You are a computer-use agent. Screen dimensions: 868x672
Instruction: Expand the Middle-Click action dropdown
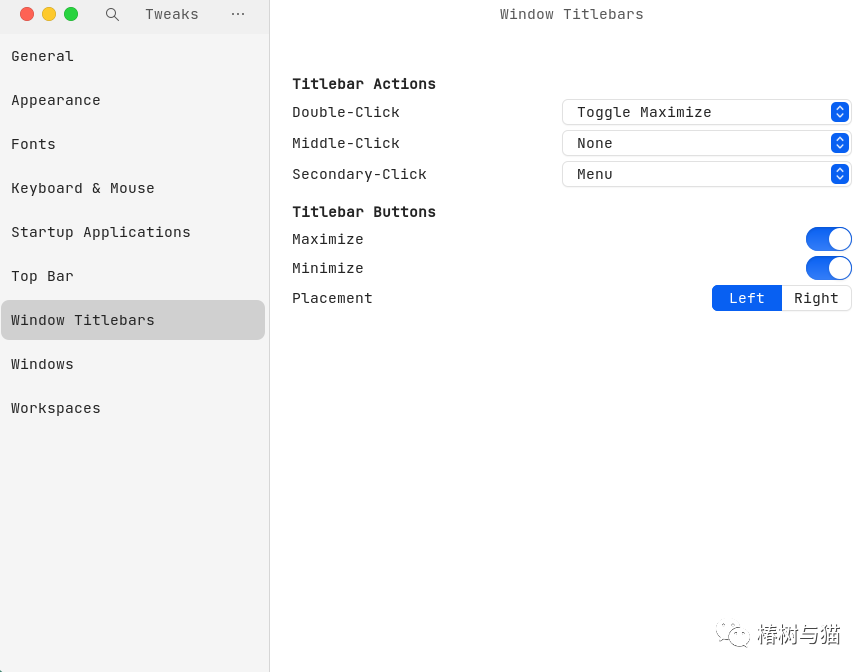706,143
